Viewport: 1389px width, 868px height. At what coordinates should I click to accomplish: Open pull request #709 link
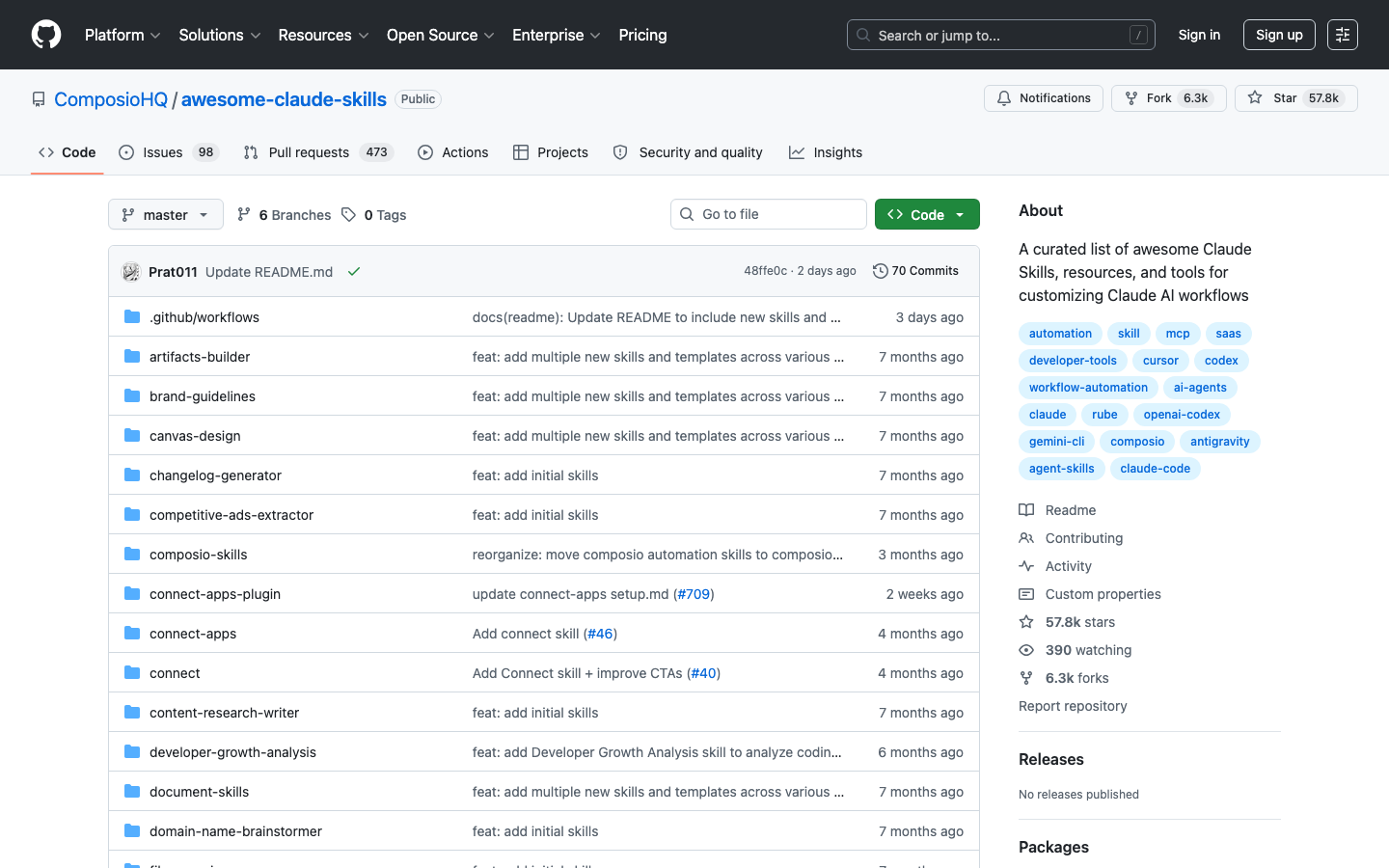(694, 594)
